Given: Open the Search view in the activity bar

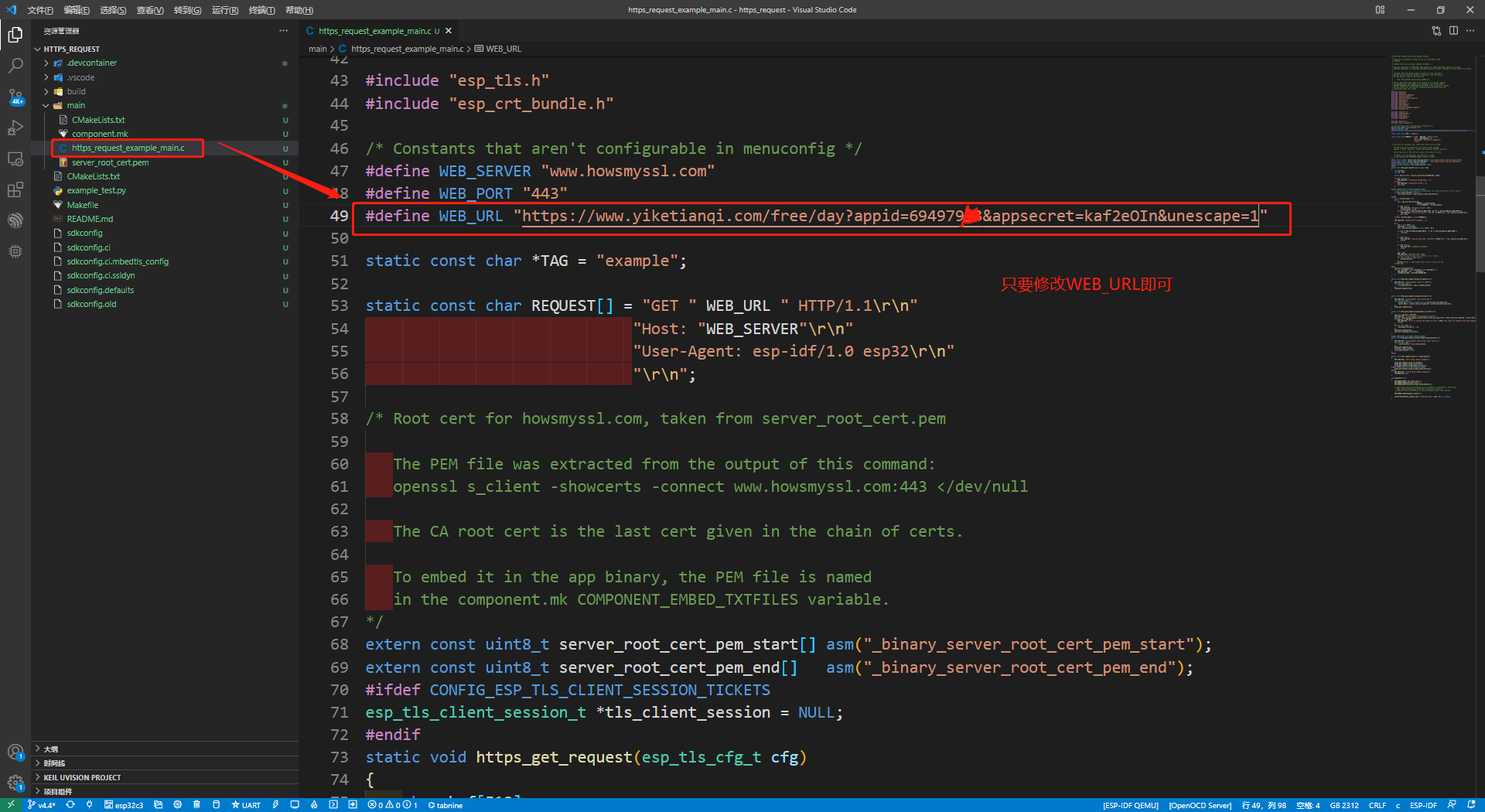Looking at the screenshot, I should [x=15, y=66].
